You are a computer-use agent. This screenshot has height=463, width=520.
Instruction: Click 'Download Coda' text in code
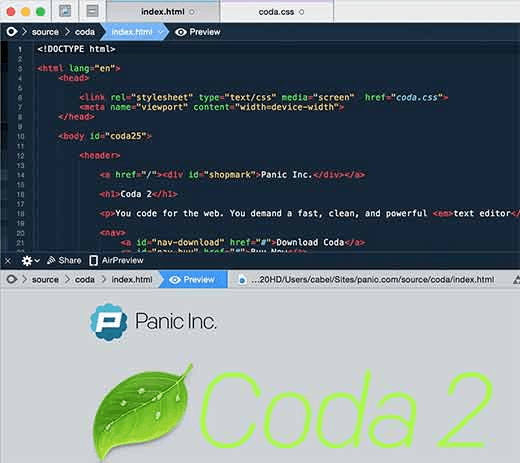(310, 242)
